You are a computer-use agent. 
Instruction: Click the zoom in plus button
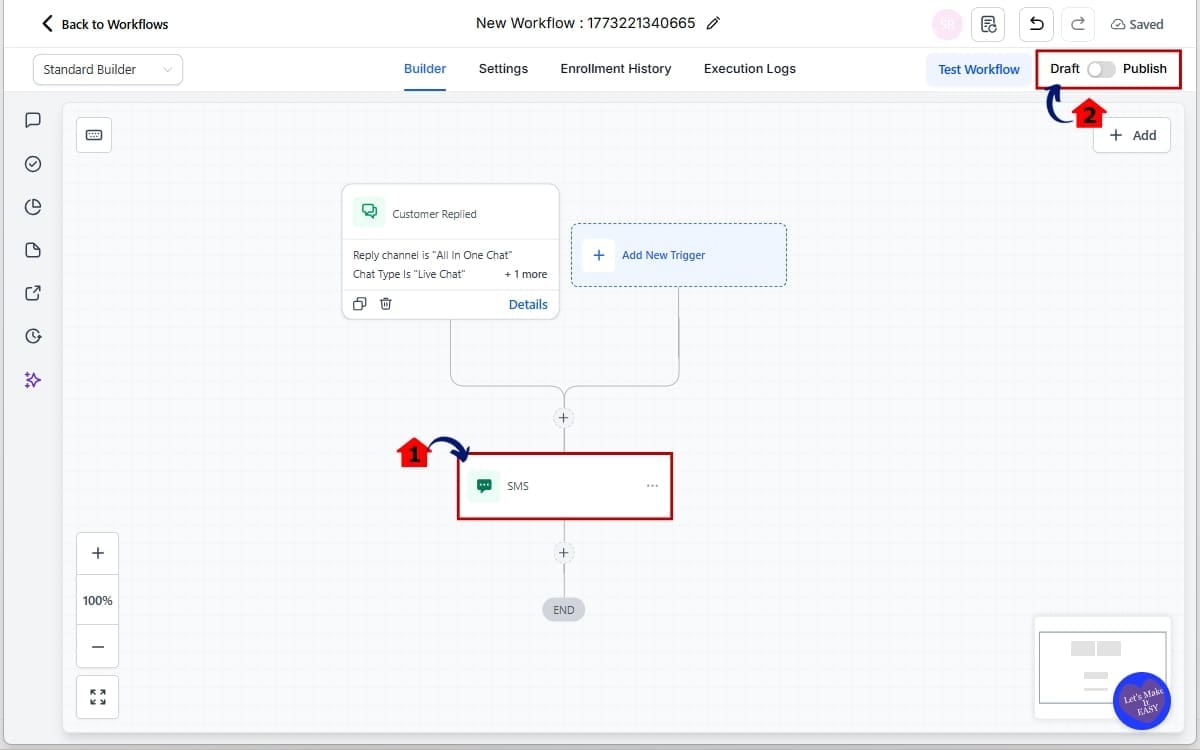tap(98, 553)
